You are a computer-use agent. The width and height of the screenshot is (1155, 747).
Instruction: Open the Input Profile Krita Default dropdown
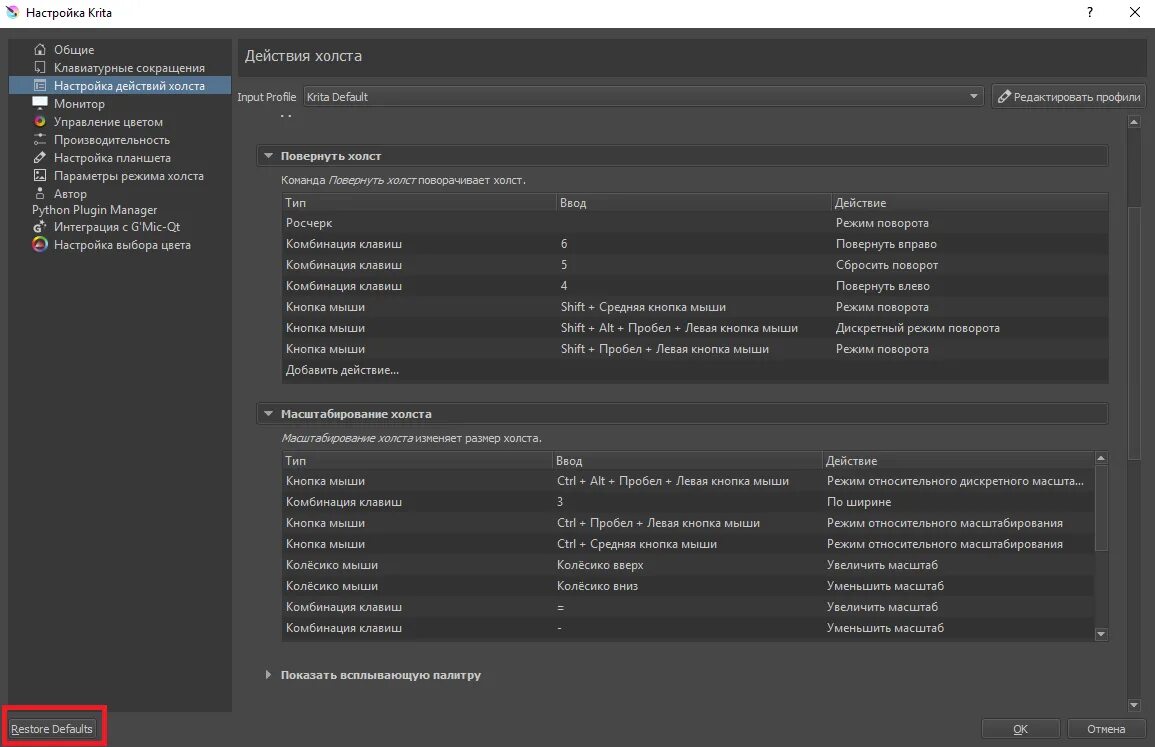(643, 97)
